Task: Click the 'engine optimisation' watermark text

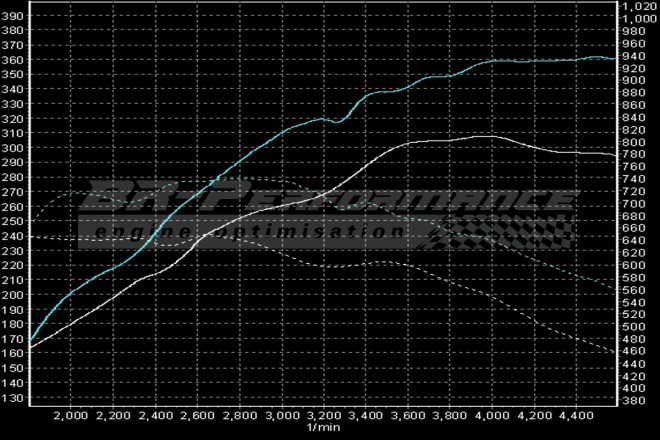Action: [290, 230]
